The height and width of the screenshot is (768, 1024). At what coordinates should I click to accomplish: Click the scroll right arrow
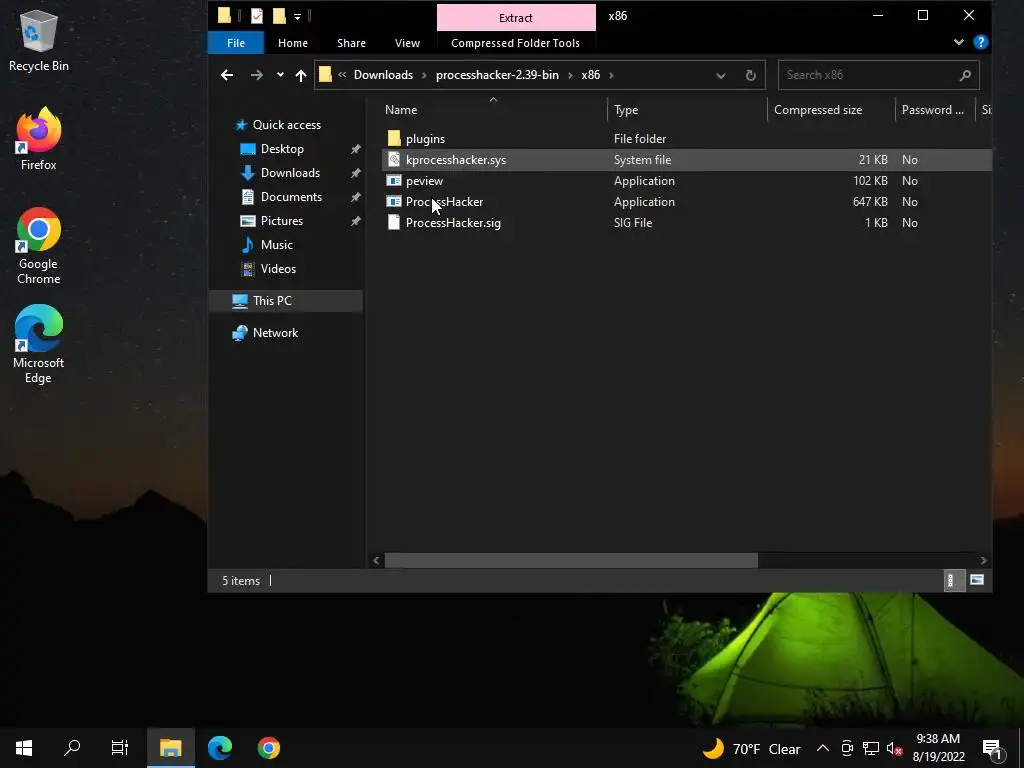(x=983, y=560)
